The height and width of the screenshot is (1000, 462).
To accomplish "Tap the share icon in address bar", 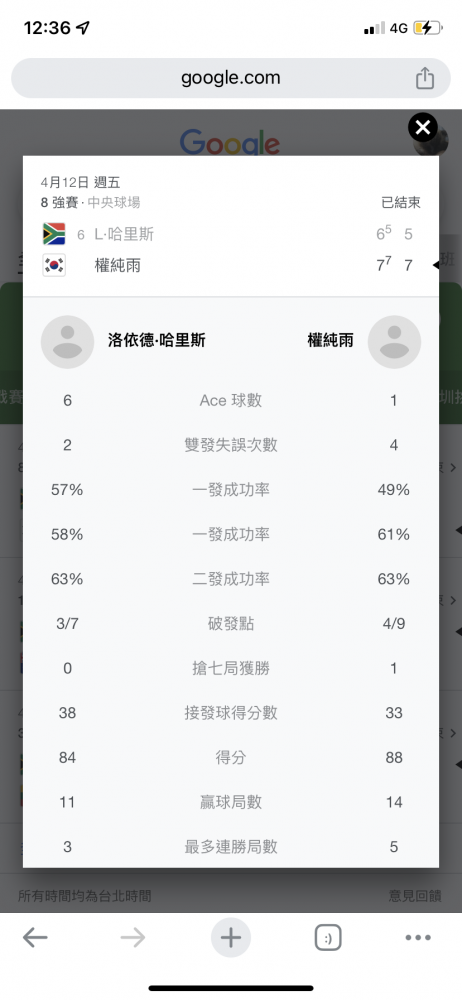I will [x=424, y=78].
